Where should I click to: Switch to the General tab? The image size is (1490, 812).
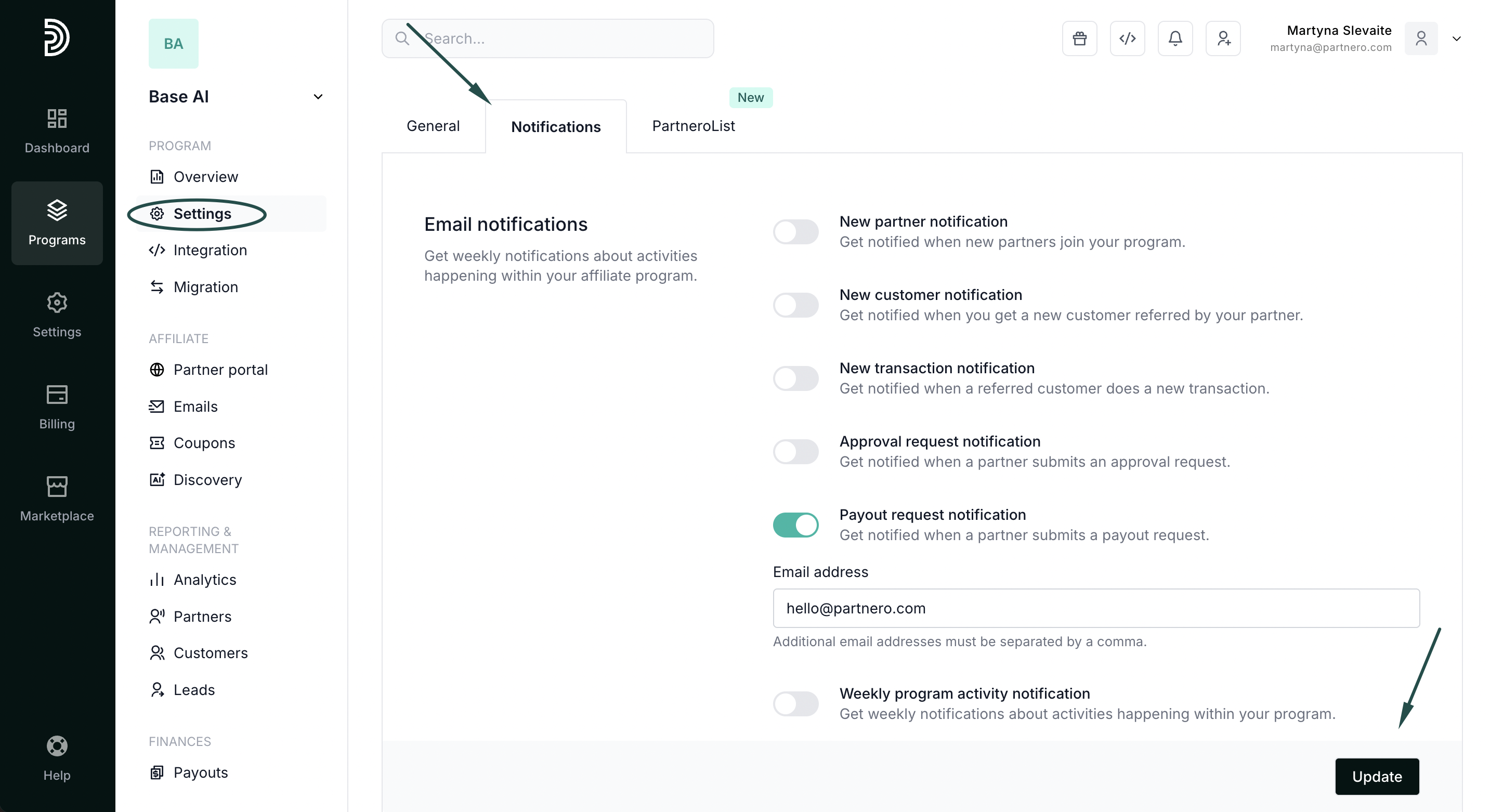pyautogui.click(x=433, y=126)
